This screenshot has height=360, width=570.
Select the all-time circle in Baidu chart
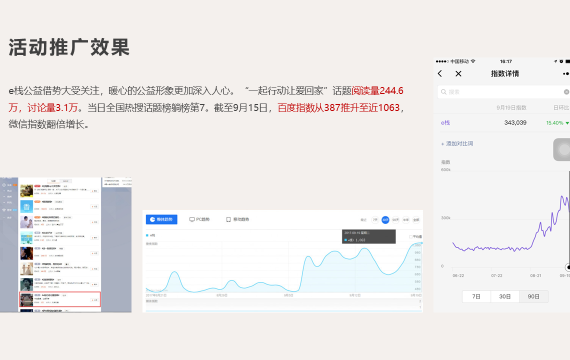(x=416, y=220)
